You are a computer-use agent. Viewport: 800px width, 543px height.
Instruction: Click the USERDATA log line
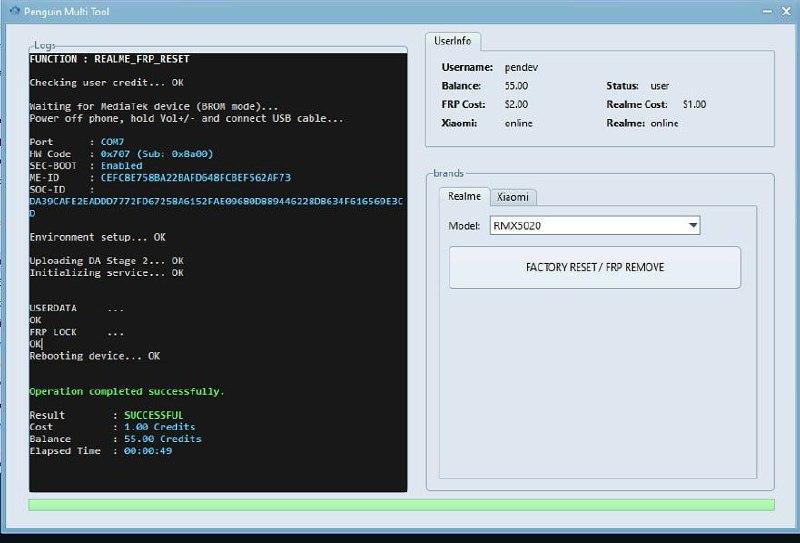pyautogui.click(x=77, y=308)
